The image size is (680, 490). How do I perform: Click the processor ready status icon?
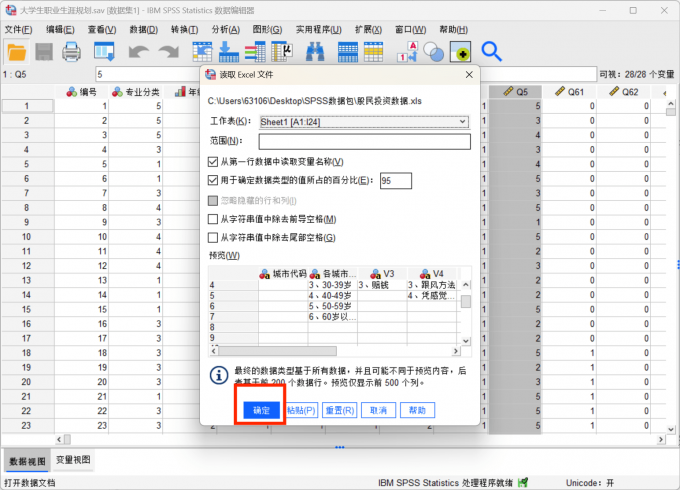pos(523,482)
